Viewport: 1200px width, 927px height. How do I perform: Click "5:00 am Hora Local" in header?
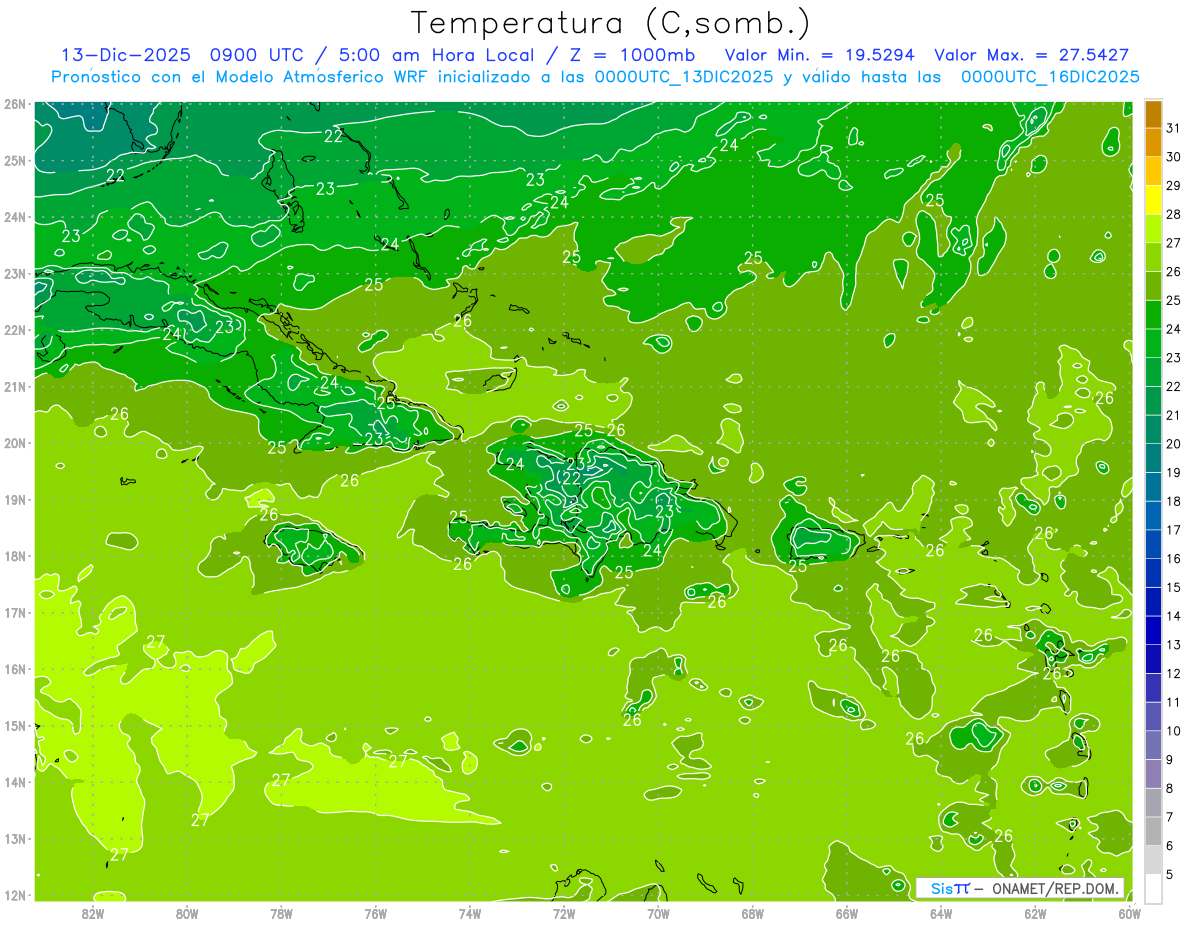coord(438,55)
